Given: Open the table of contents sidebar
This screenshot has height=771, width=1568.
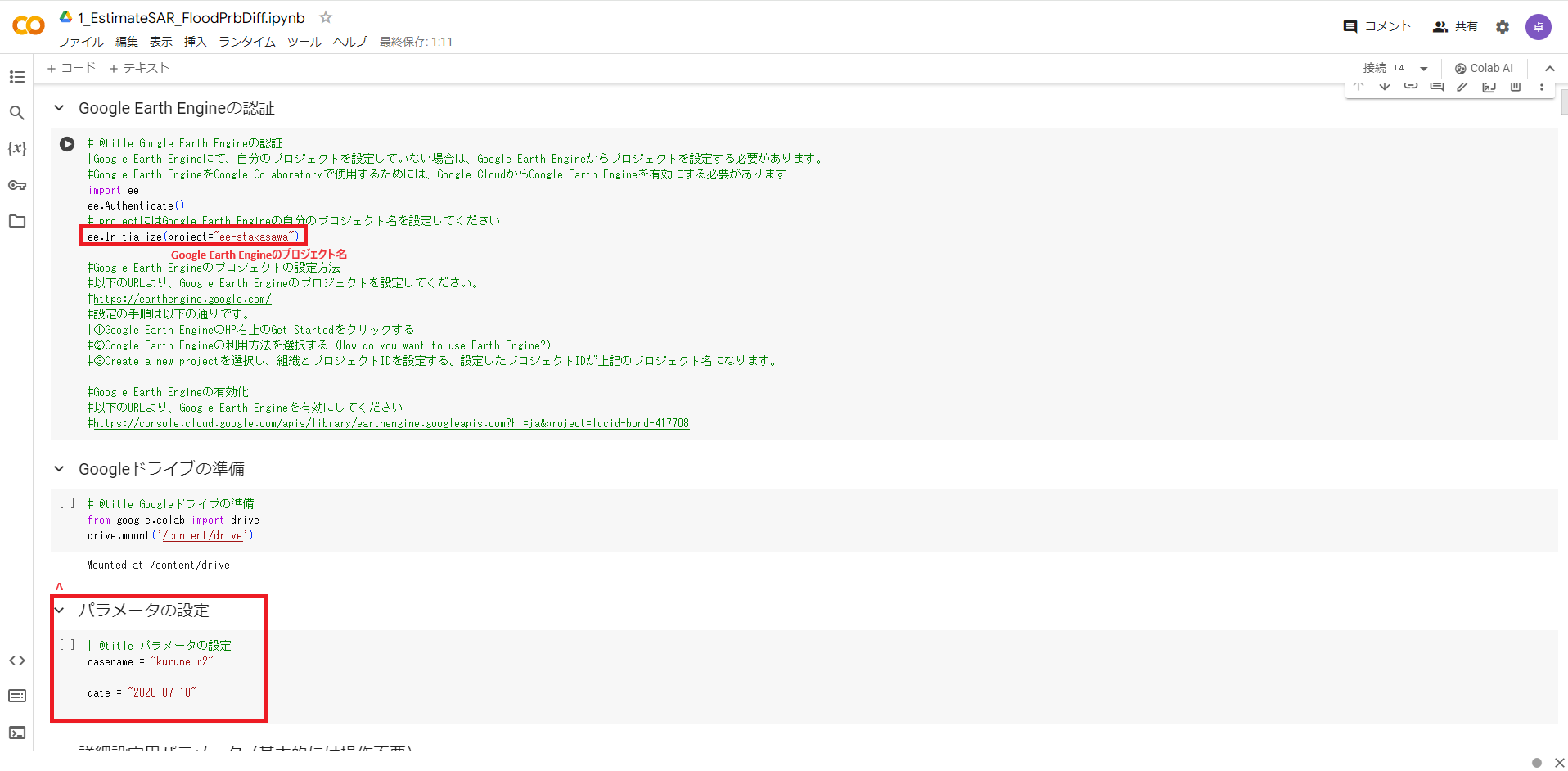Looking at the screenshot, I should click(x=17, y=77).
